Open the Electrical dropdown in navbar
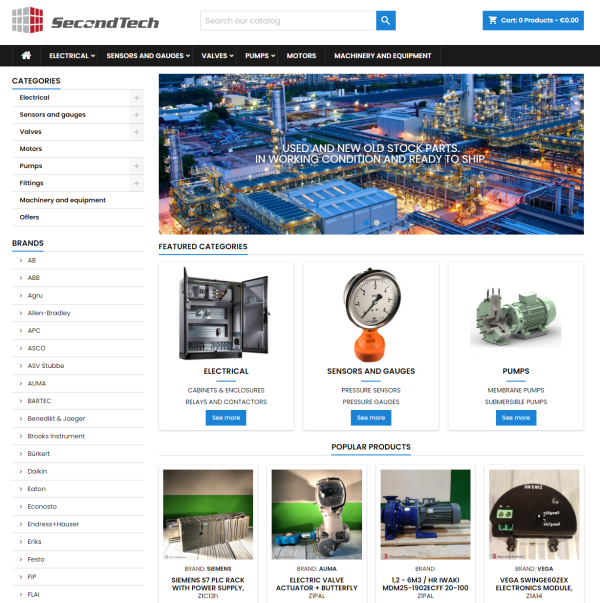 pos(72,55)
